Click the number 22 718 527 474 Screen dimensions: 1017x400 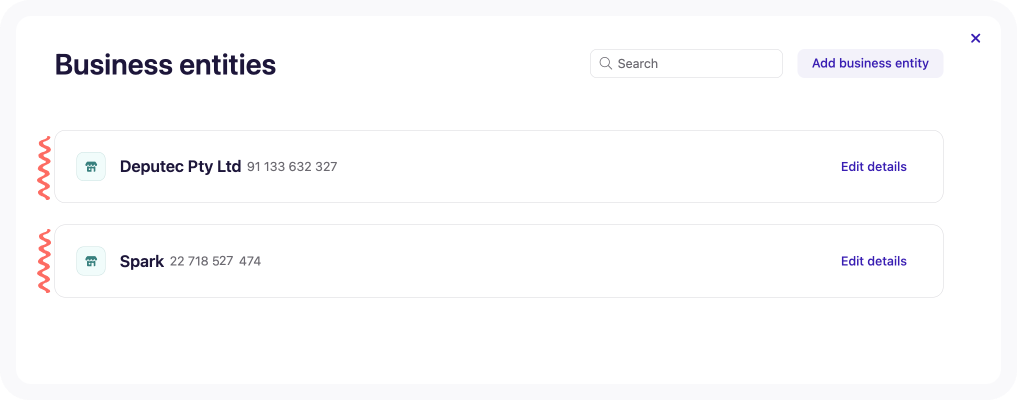215,261
